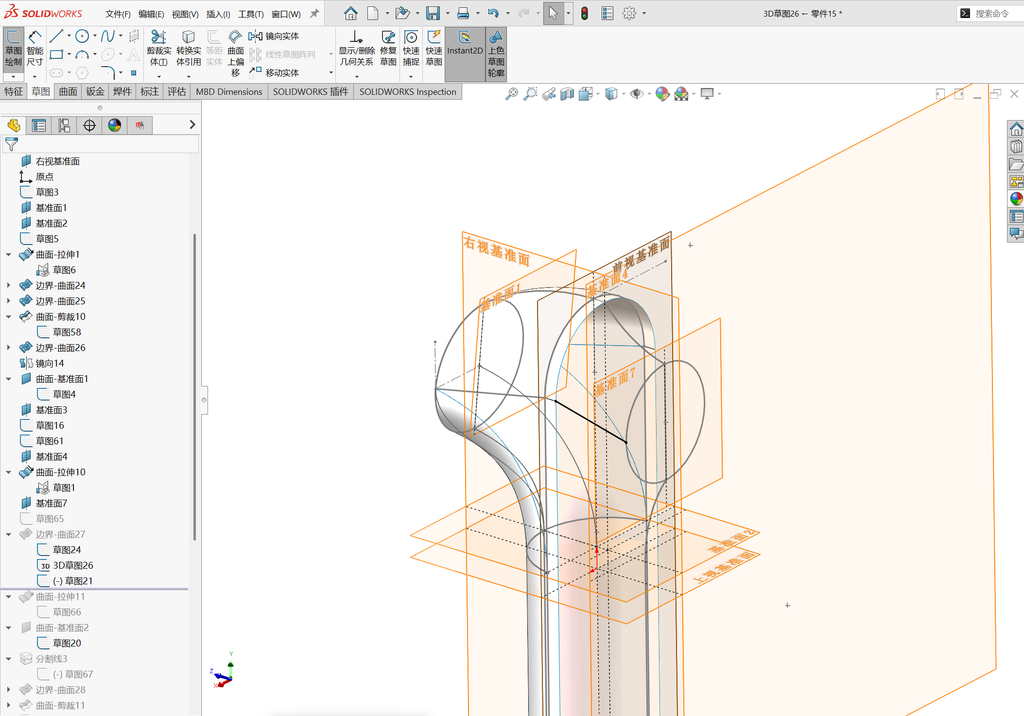1024x716 pixels.
Task: Collapse the 曲面-剪裁10 feature node
Action: [8, 317]
